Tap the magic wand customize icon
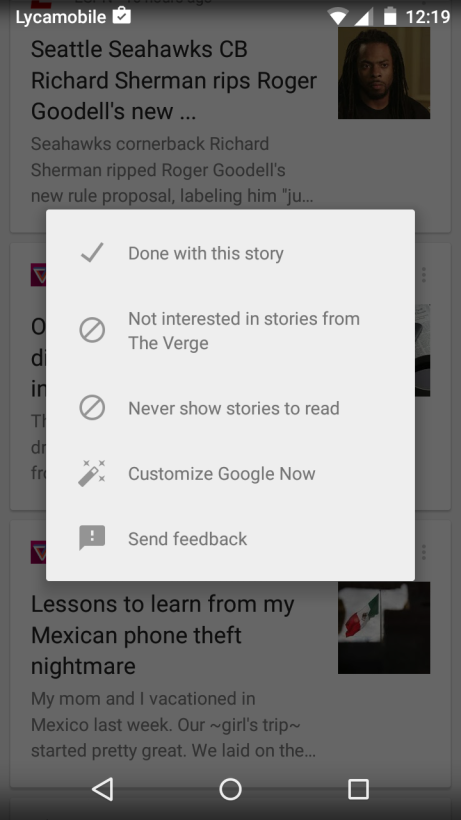Viewport: 461px width, 820px height. (92, 473)
